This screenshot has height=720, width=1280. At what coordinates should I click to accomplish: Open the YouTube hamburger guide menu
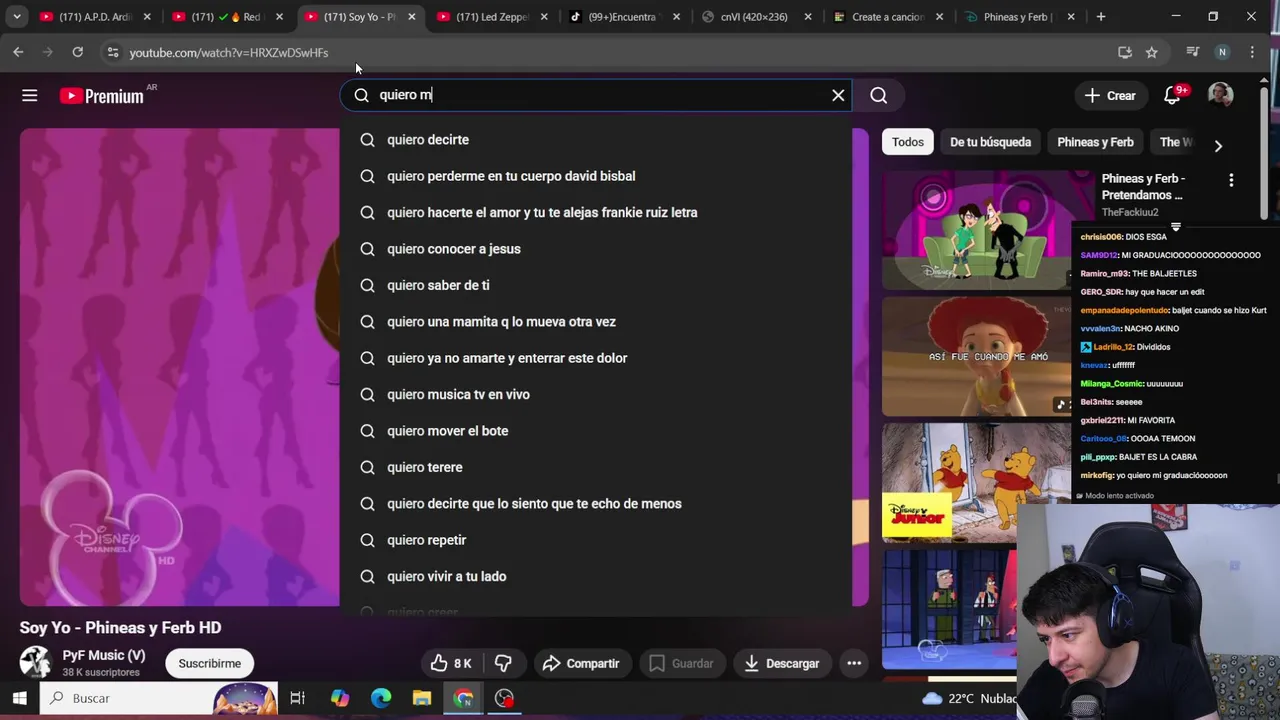coord(29,95)
